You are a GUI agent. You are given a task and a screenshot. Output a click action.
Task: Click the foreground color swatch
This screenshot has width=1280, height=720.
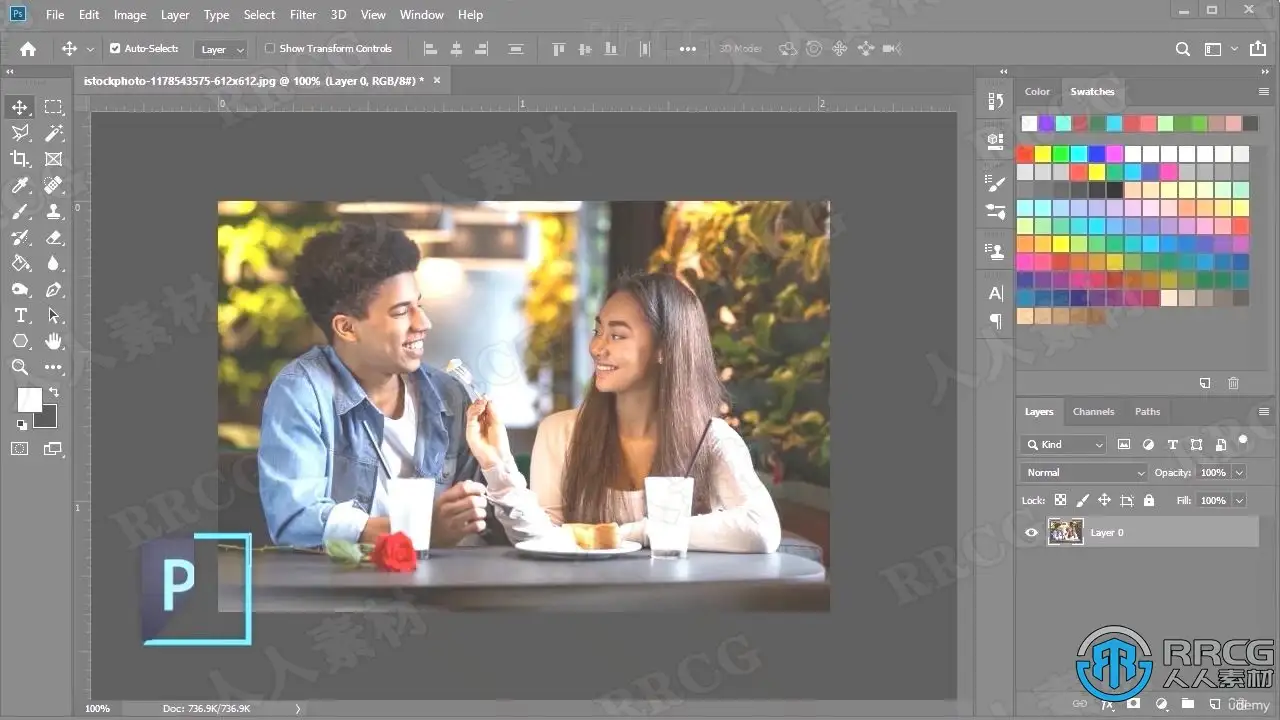tap(29, 400)
